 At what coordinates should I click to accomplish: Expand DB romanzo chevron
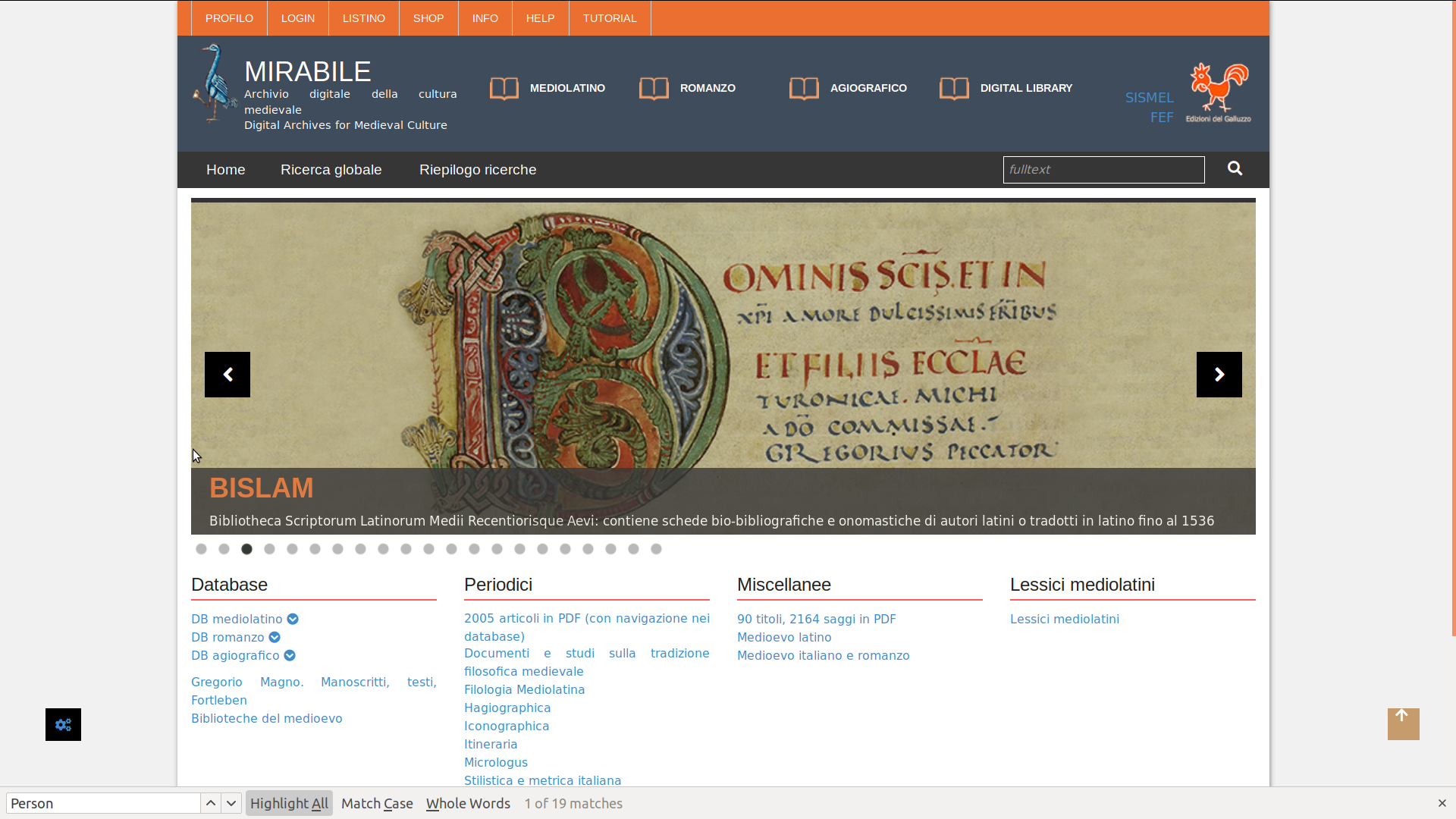click(x=275, y=638)
